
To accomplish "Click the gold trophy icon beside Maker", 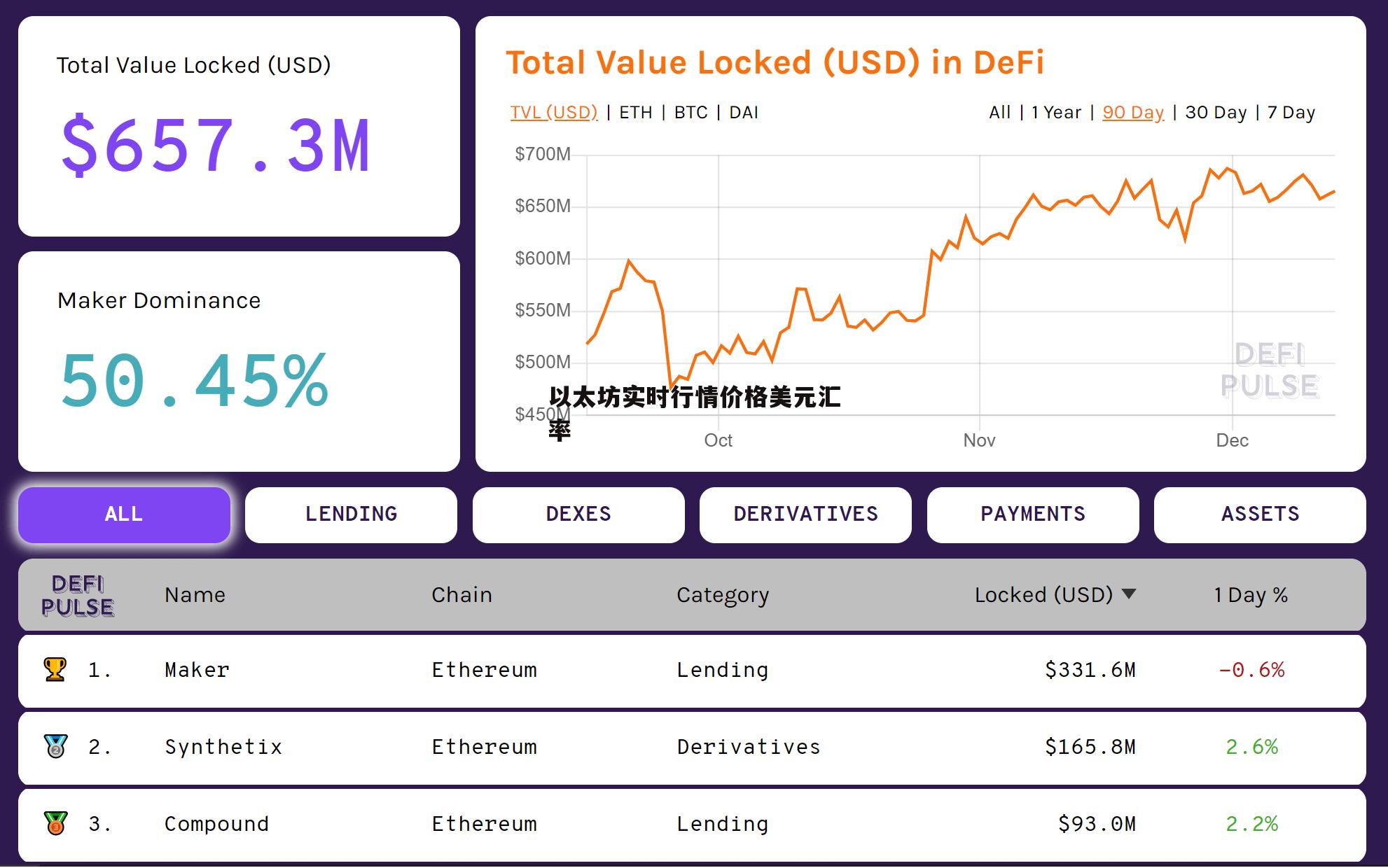I will pyautogui.click(x=55, y=669).
